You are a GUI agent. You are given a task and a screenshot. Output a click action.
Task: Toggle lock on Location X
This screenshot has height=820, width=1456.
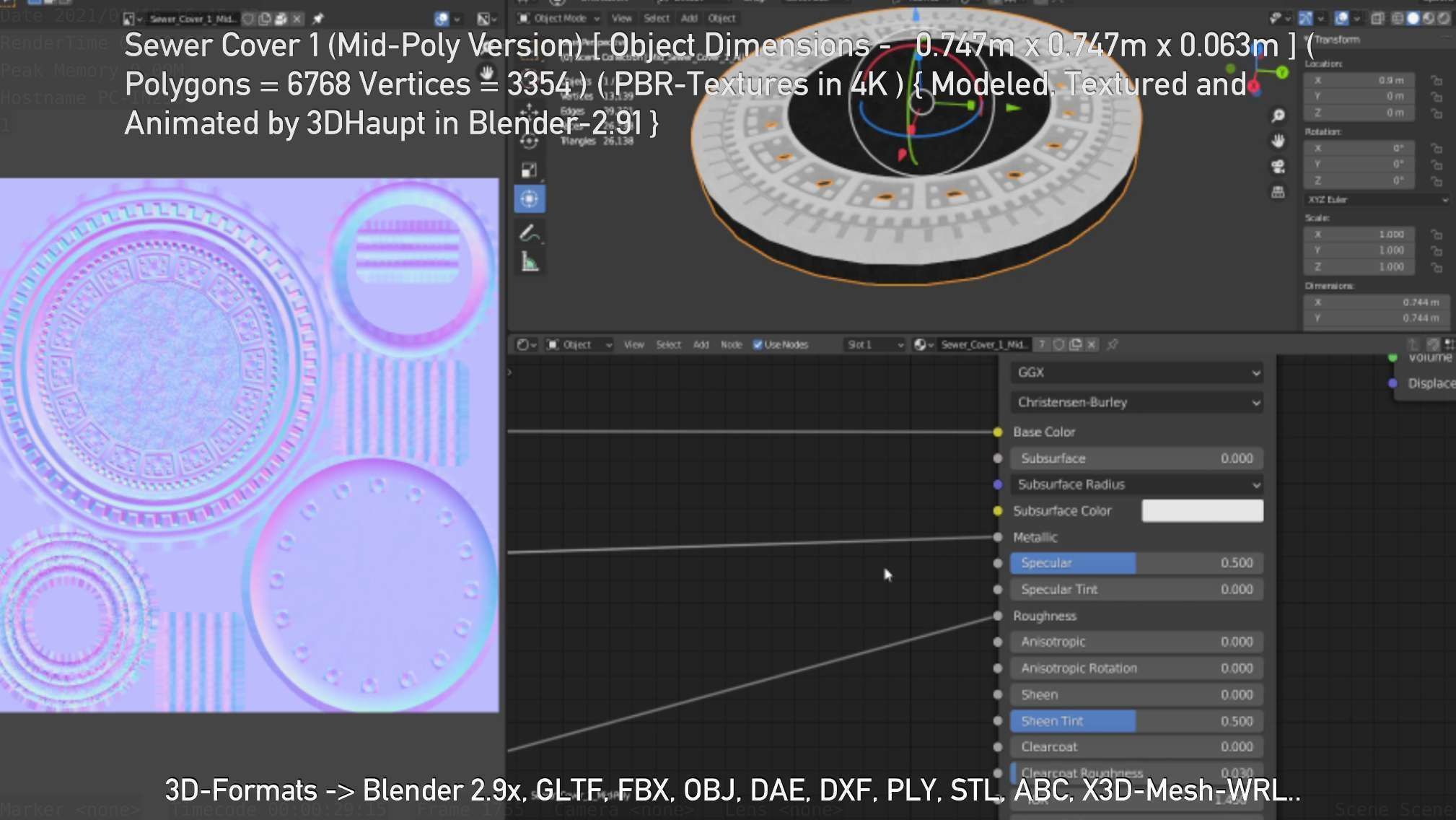point(1437,80)
